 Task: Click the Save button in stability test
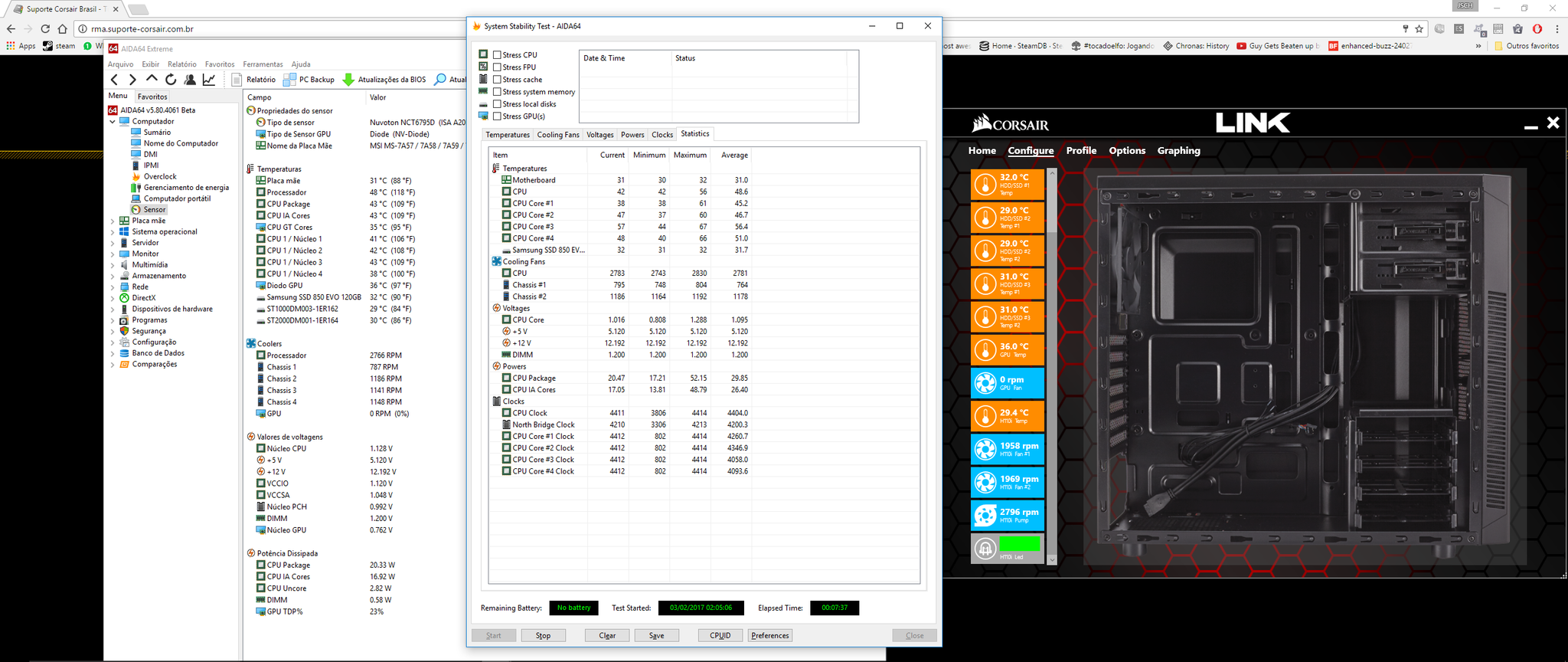pos(656,635)
